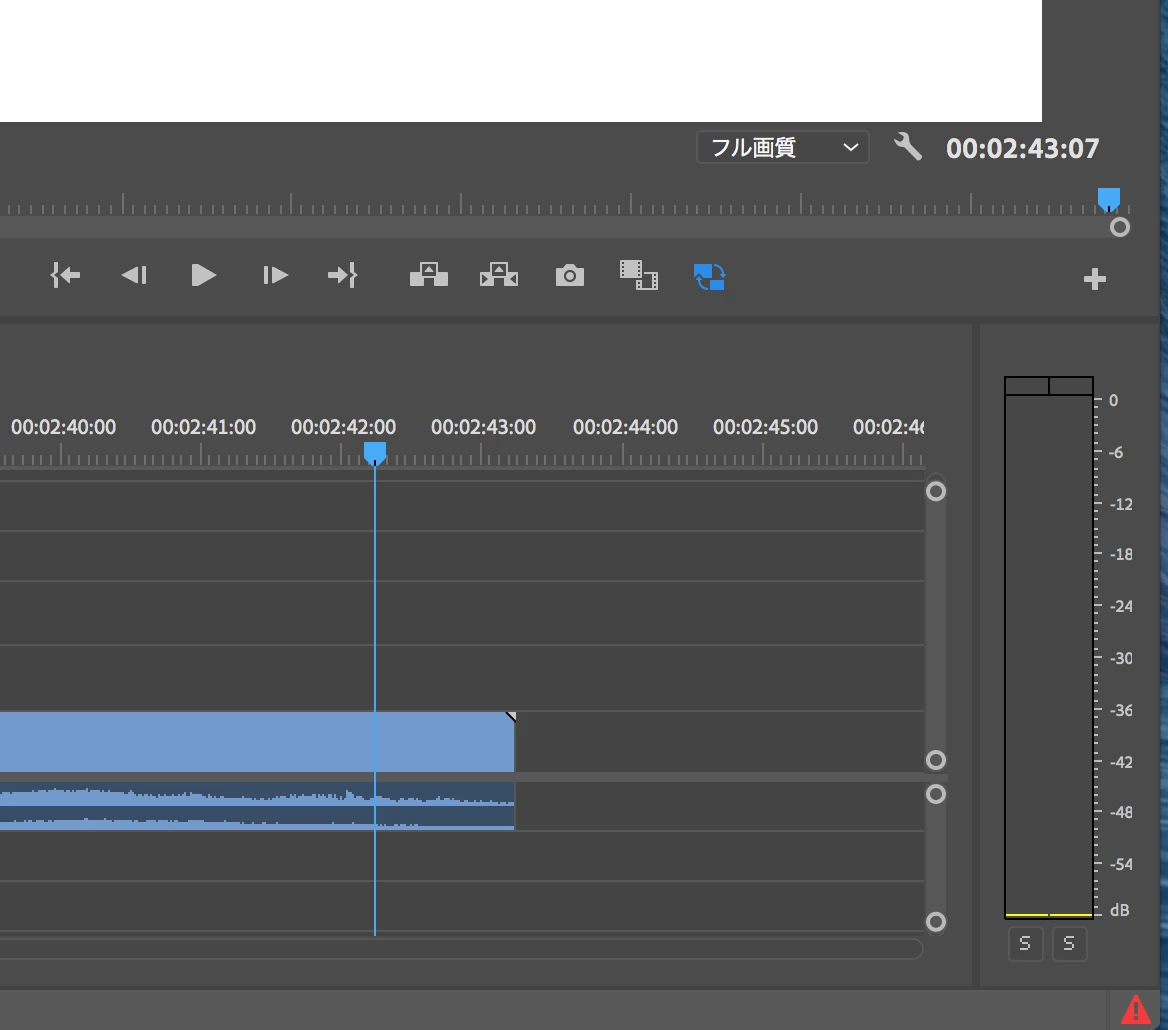Toggle the blue loop playback button
Viewport: 1168px width, 1030px height.
[709, 276]
